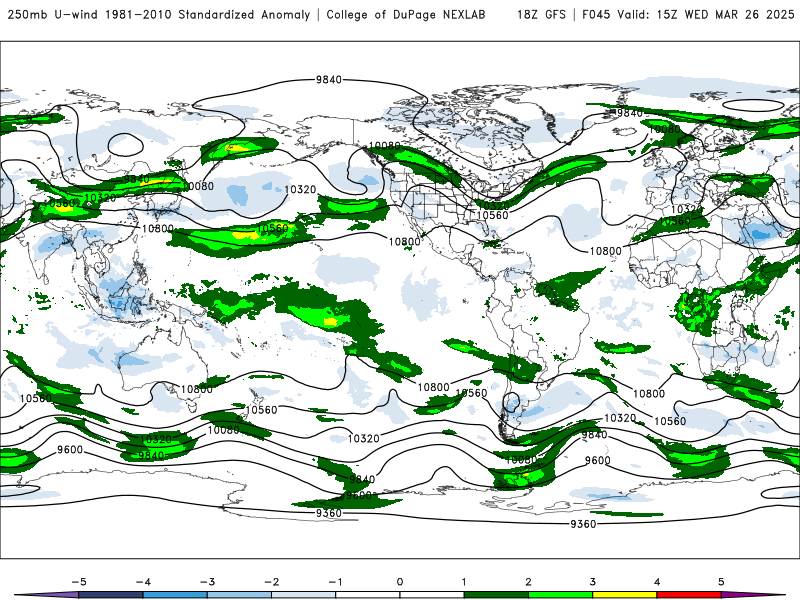Click the '3' colorbar tick label
The width and height of the screenshot is (800, 600).
pyautogui.click(x=592, y=582)
